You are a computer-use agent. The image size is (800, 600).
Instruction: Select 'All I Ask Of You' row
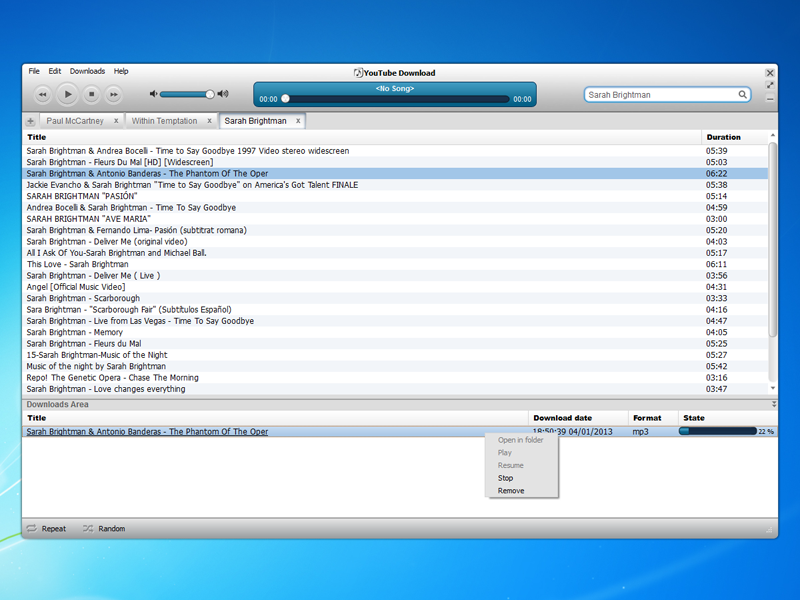395,253
